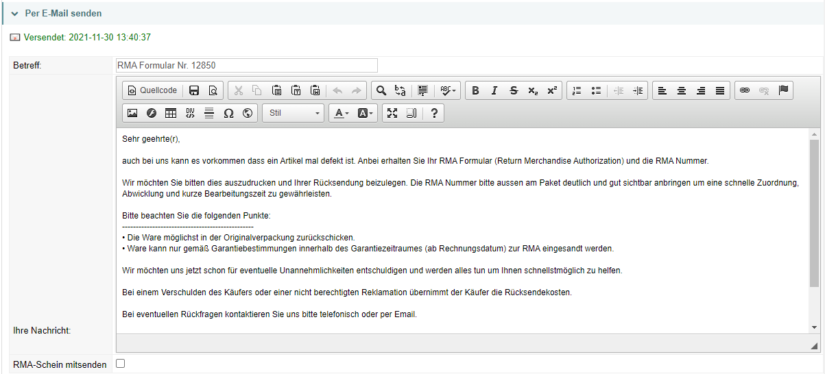Toggle italic formatting
Screen dimensions: 825x374
[x=494, y=90]
